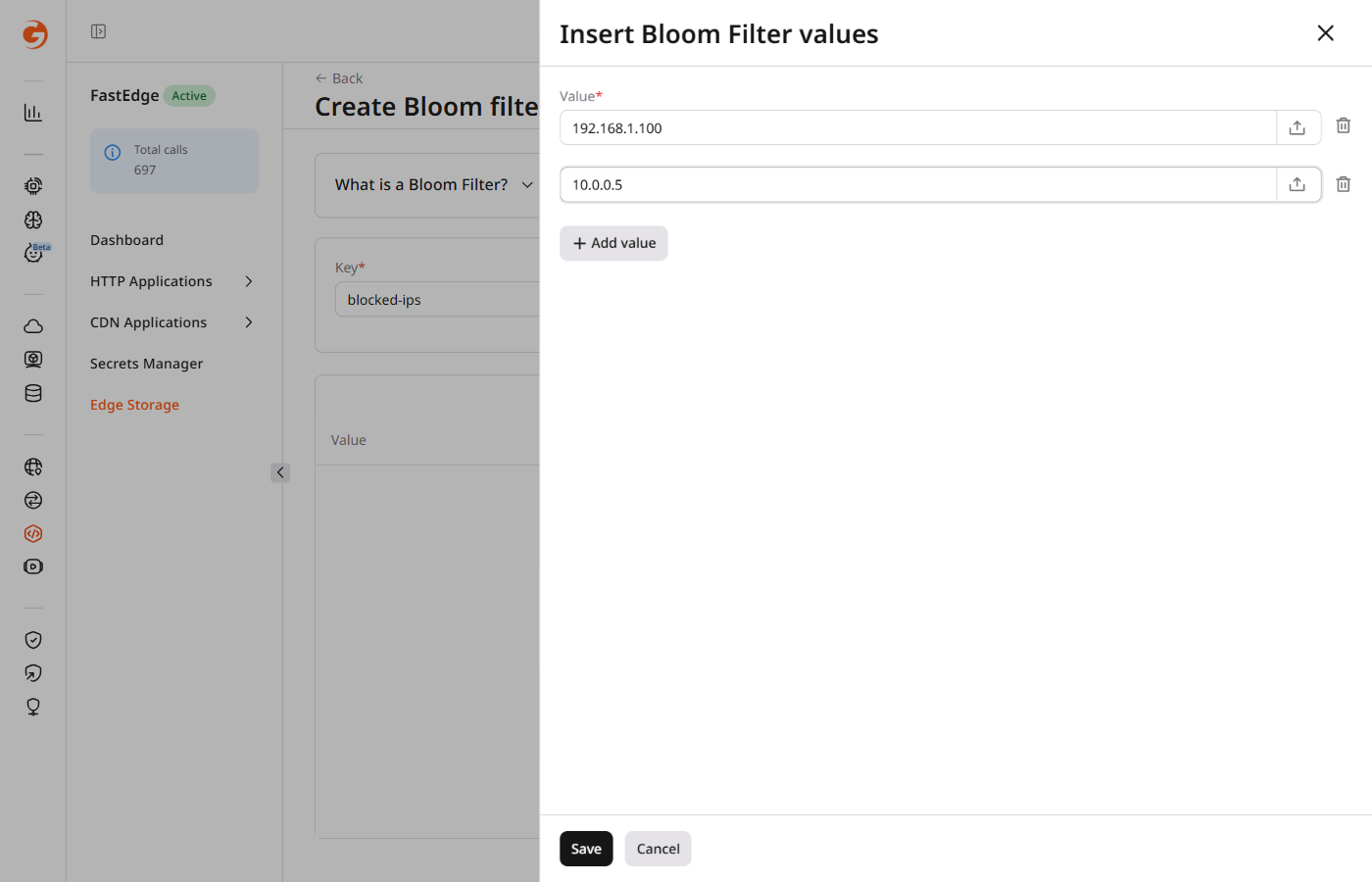Viewport: 1372px width, 882px height.
Task: Expand HTTP Applications submenu arrow
Action: tap(249, 281)
